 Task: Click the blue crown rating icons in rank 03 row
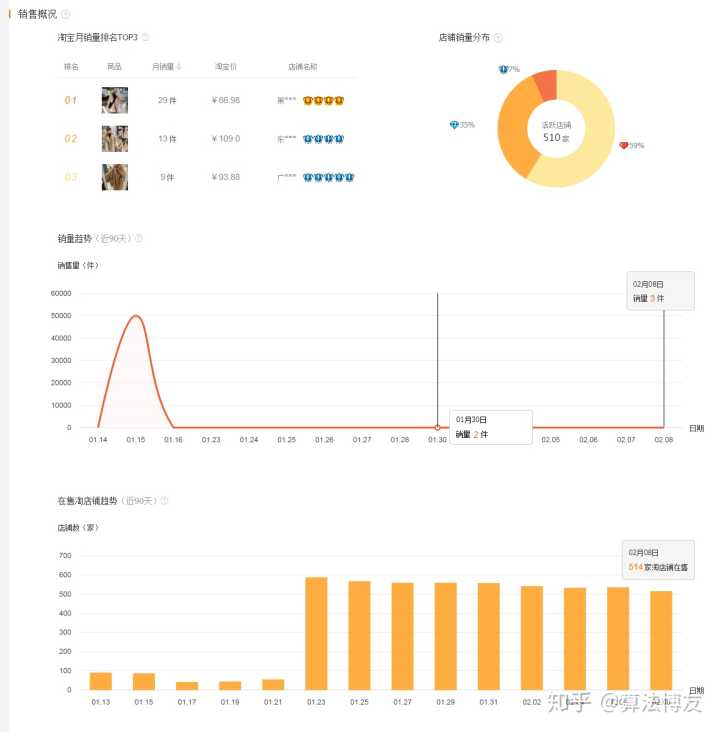(x=328, y=177)
